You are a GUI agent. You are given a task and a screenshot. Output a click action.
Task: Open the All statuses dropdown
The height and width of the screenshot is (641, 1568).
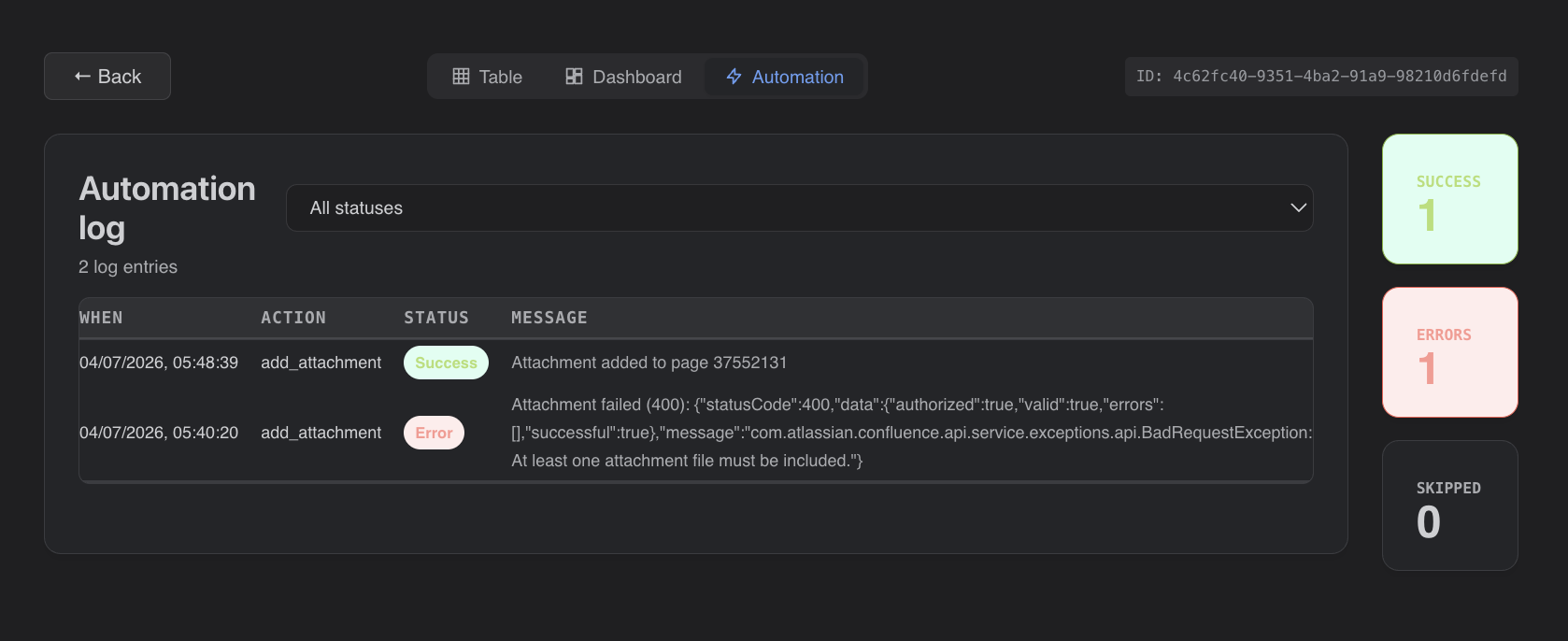point(800,207)
